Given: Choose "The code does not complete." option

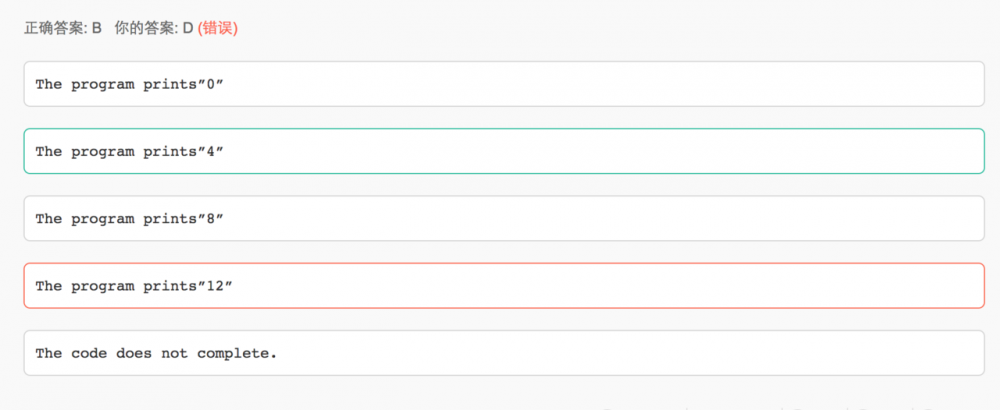Looking at the screenshot, I should (504, 353).
